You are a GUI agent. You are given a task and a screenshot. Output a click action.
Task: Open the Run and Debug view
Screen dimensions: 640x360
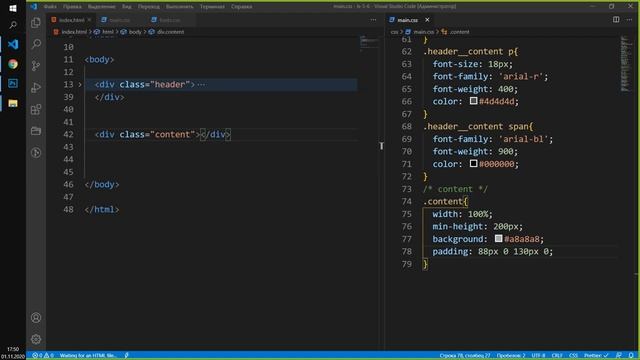36,87
